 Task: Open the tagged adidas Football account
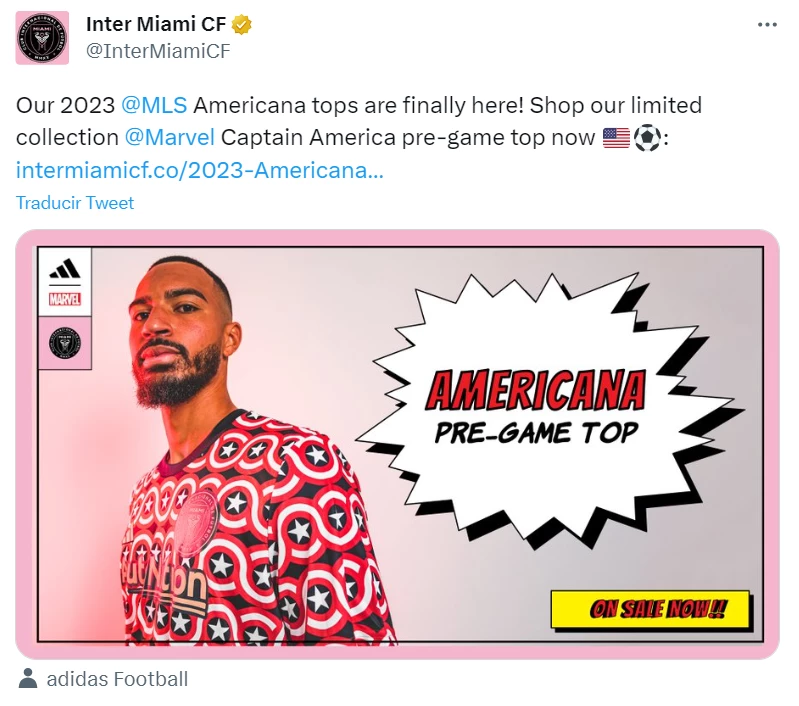(x=117, y=679)
